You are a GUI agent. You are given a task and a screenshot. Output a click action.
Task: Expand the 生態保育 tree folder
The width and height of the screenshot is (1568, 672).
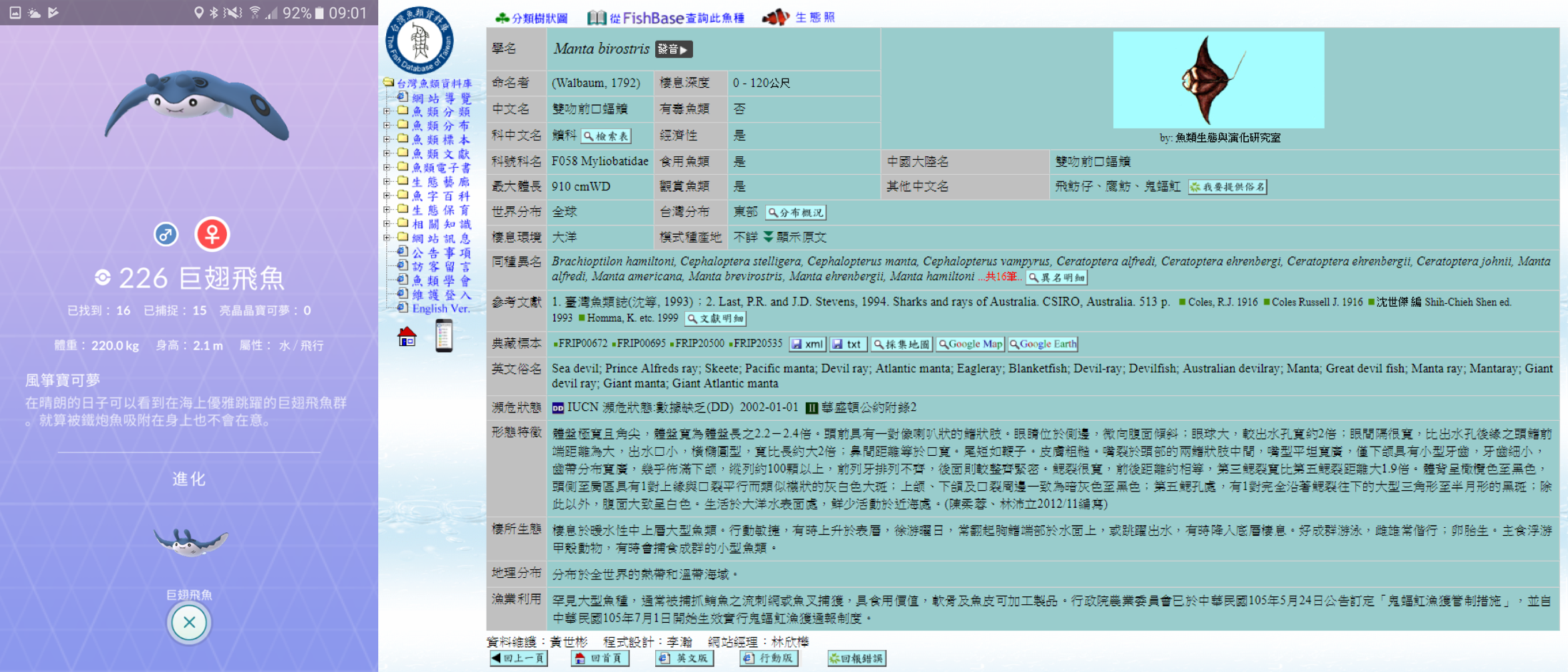[x=387, y=210]
